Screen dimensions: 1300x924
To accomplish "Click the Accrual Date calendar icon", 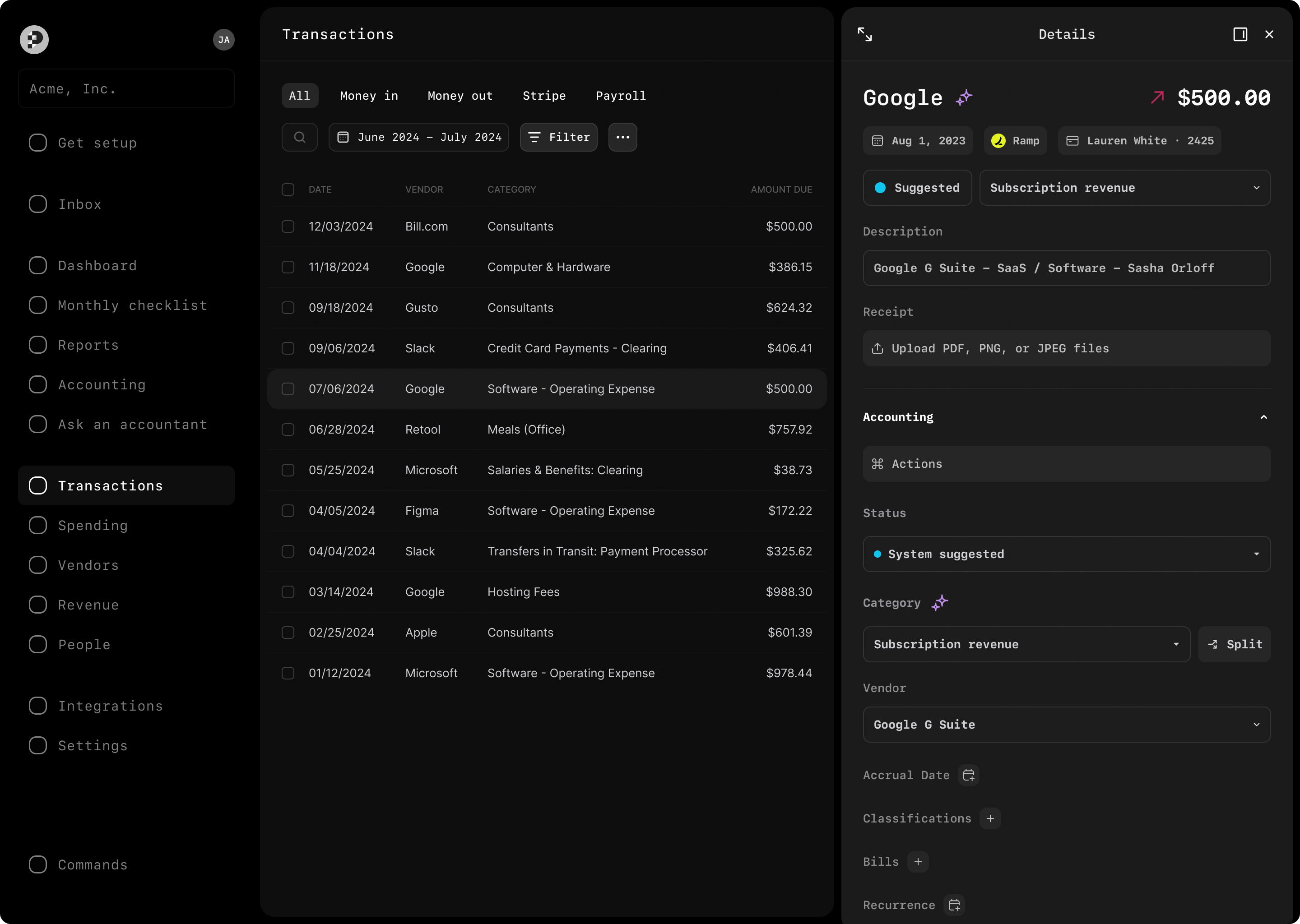I will tap(968, 775).
